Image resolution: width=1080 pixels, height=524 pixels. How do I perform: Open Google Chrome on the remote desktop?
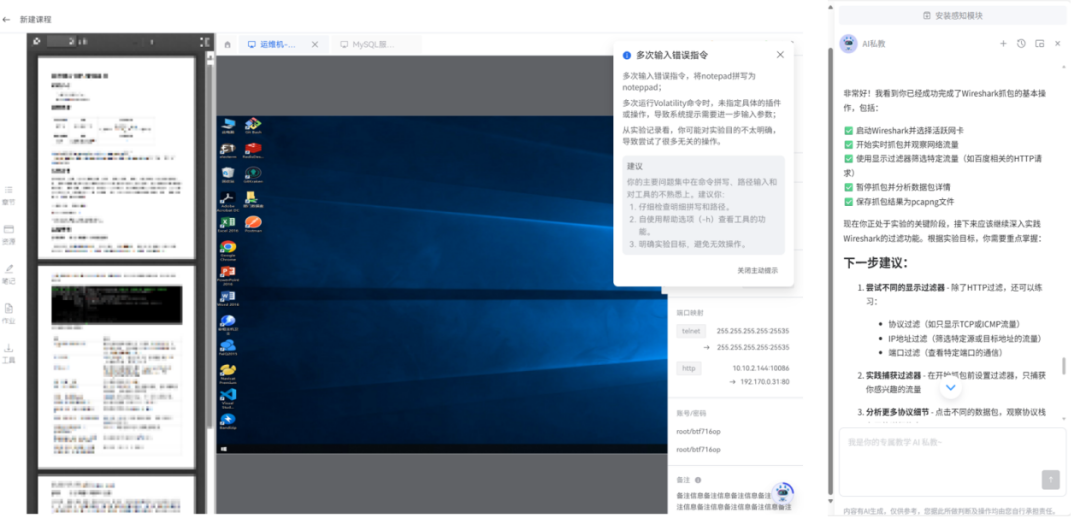228,247
